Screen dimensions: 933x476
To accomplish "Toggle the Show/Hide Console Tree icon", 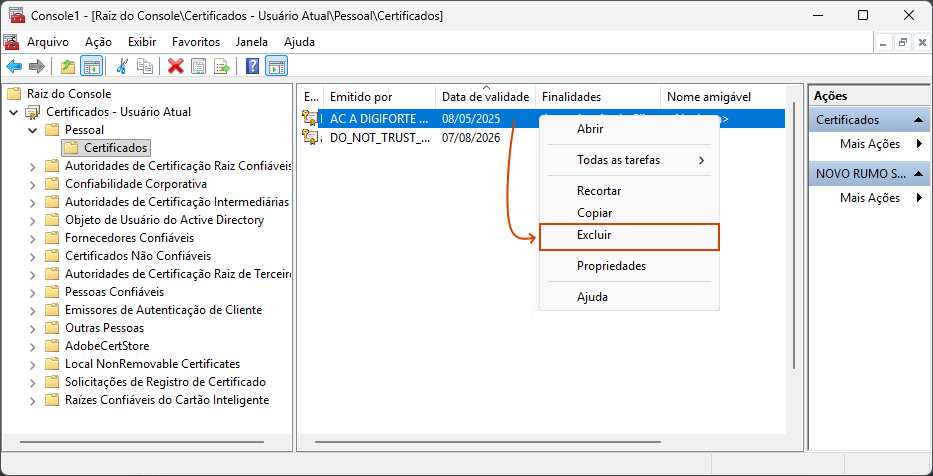I will coord(91,66).
